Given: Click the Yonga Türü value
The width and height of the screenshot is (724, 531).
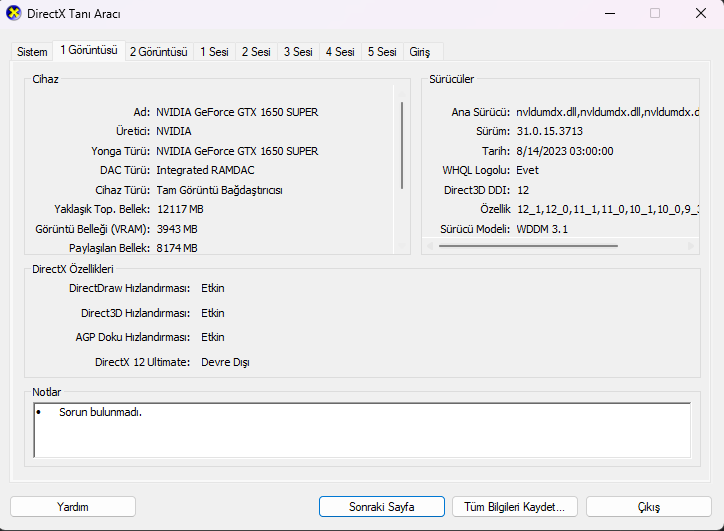Looking at the screenshot, I should coord(237,151).
